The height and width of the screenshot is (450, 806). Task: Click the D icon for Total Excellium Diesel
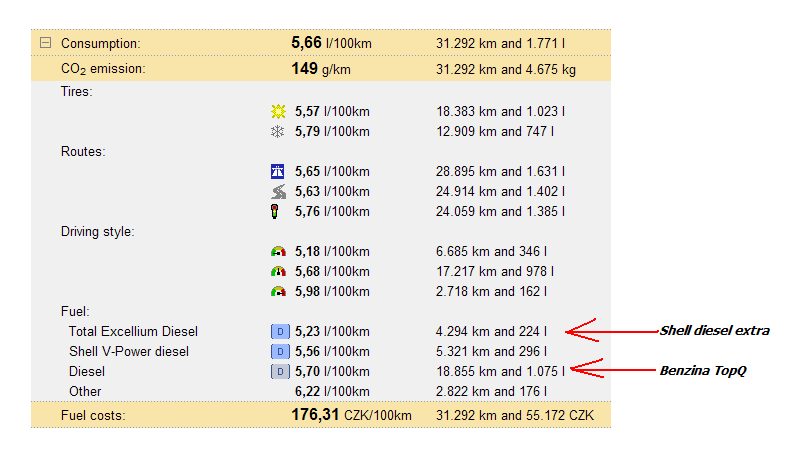tap(279, 331)
